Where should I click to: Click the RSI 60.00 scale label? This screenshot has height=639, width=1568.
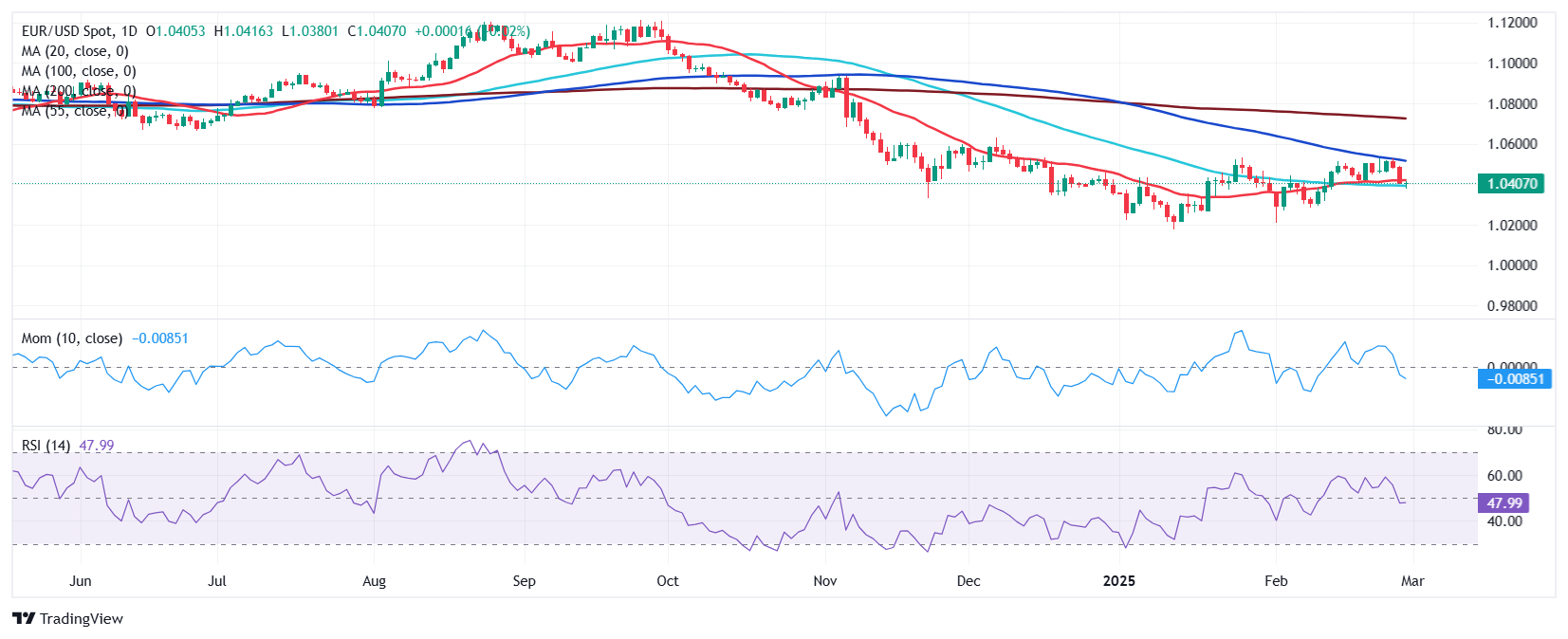click(1504, 476)
